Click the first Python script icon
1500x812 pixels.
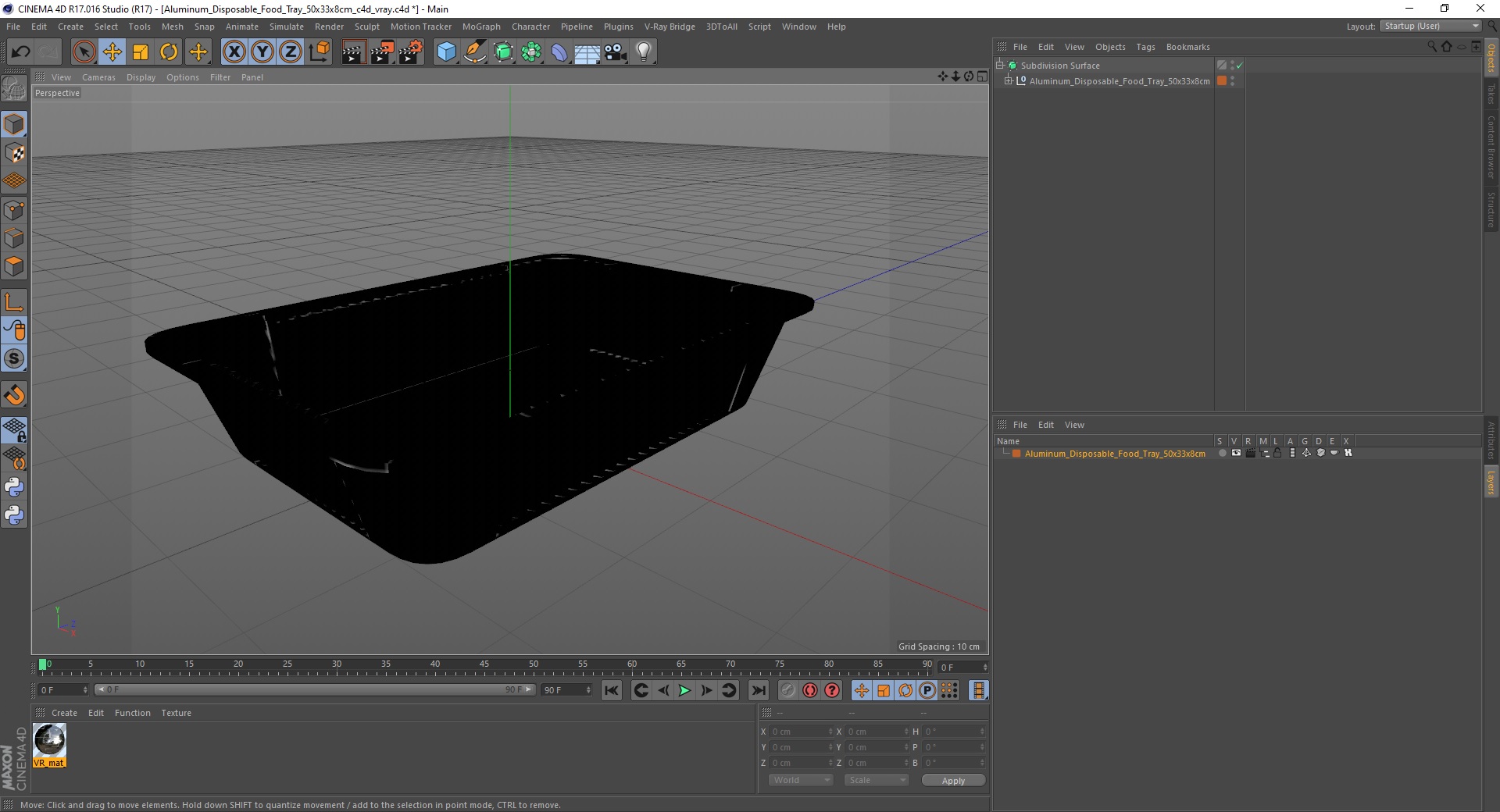pyautogui.click(x=14, y=487)
